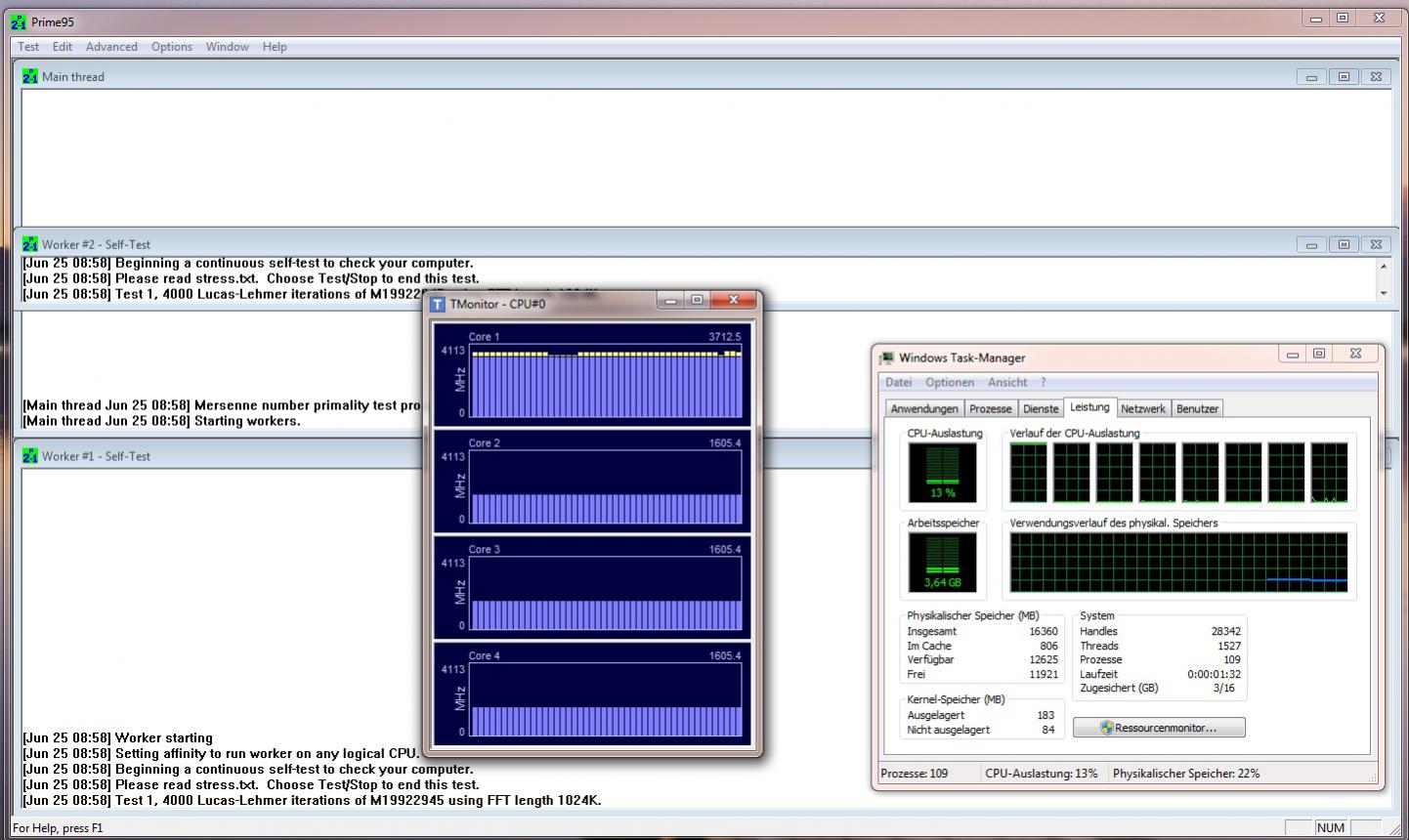Switch to the Dienste tab
This screenshot has height=840, width=1409.
(1041, 409)
